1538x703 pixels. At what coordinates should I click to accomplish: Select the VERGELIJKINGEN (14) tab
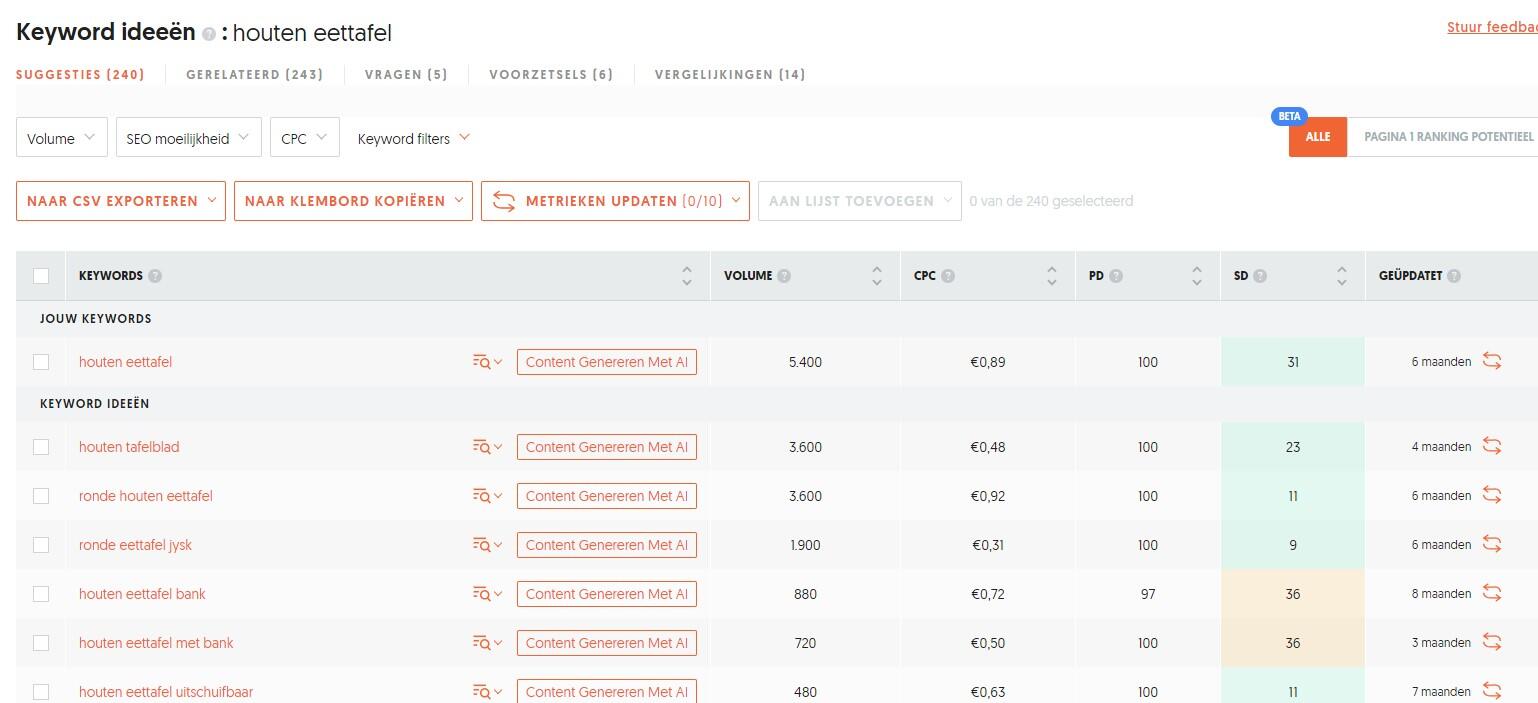point(730,74)
